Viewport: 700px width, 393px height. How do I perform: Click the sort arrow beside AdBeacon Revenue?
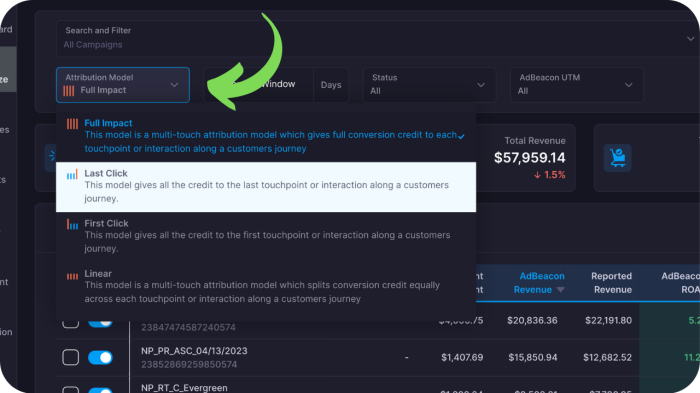coord(561,290)
